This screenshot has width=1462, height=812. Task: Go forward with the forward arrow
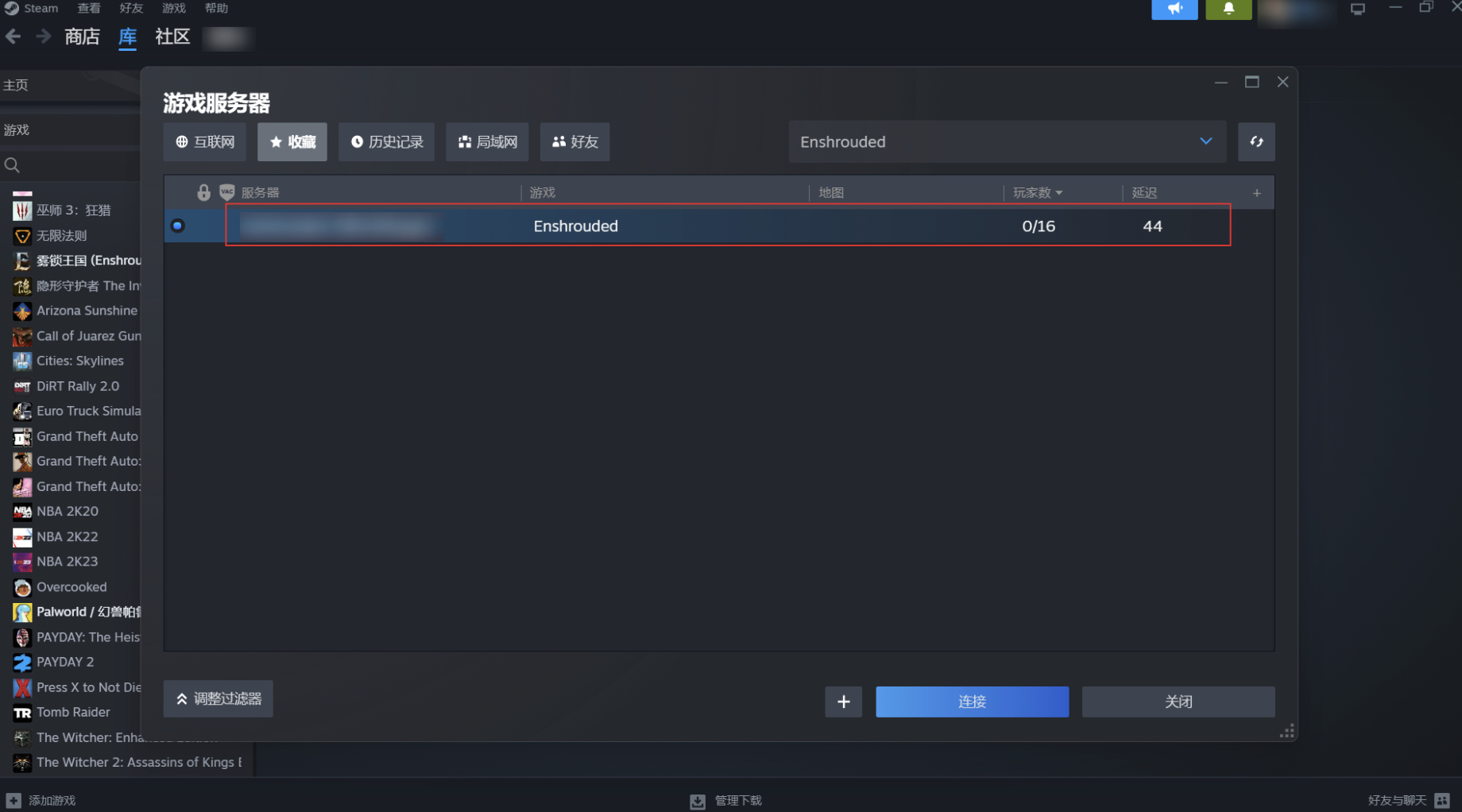click(43, 37)
